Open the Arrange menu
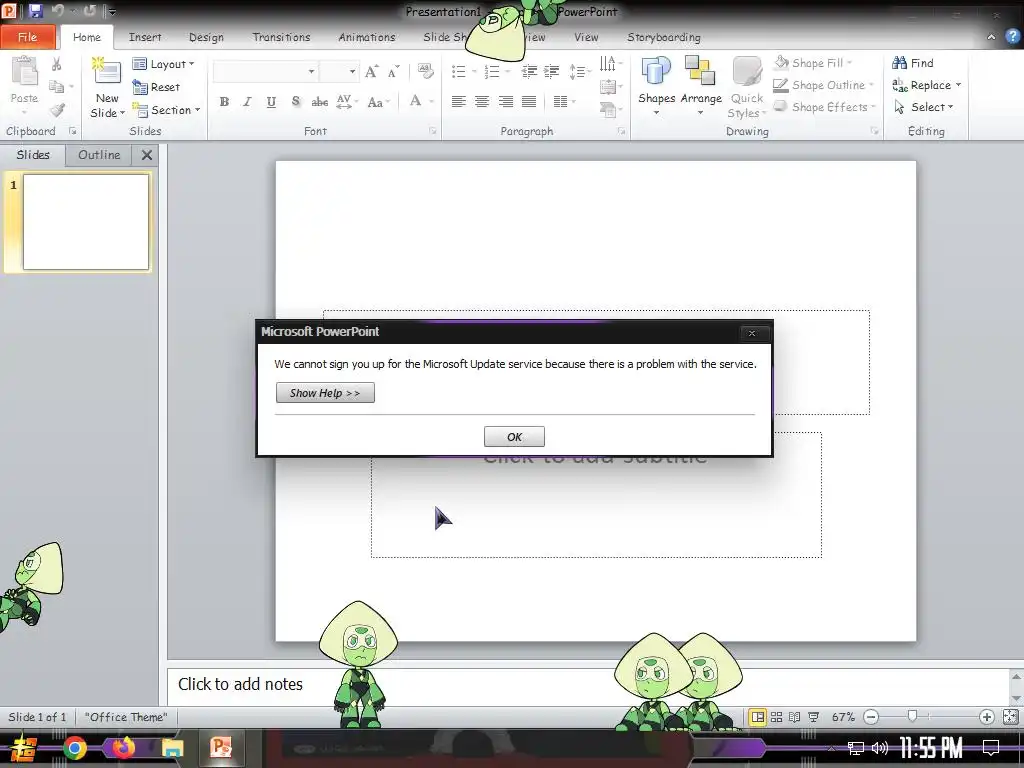This screenshot has height=768, width=1024. 701,86
